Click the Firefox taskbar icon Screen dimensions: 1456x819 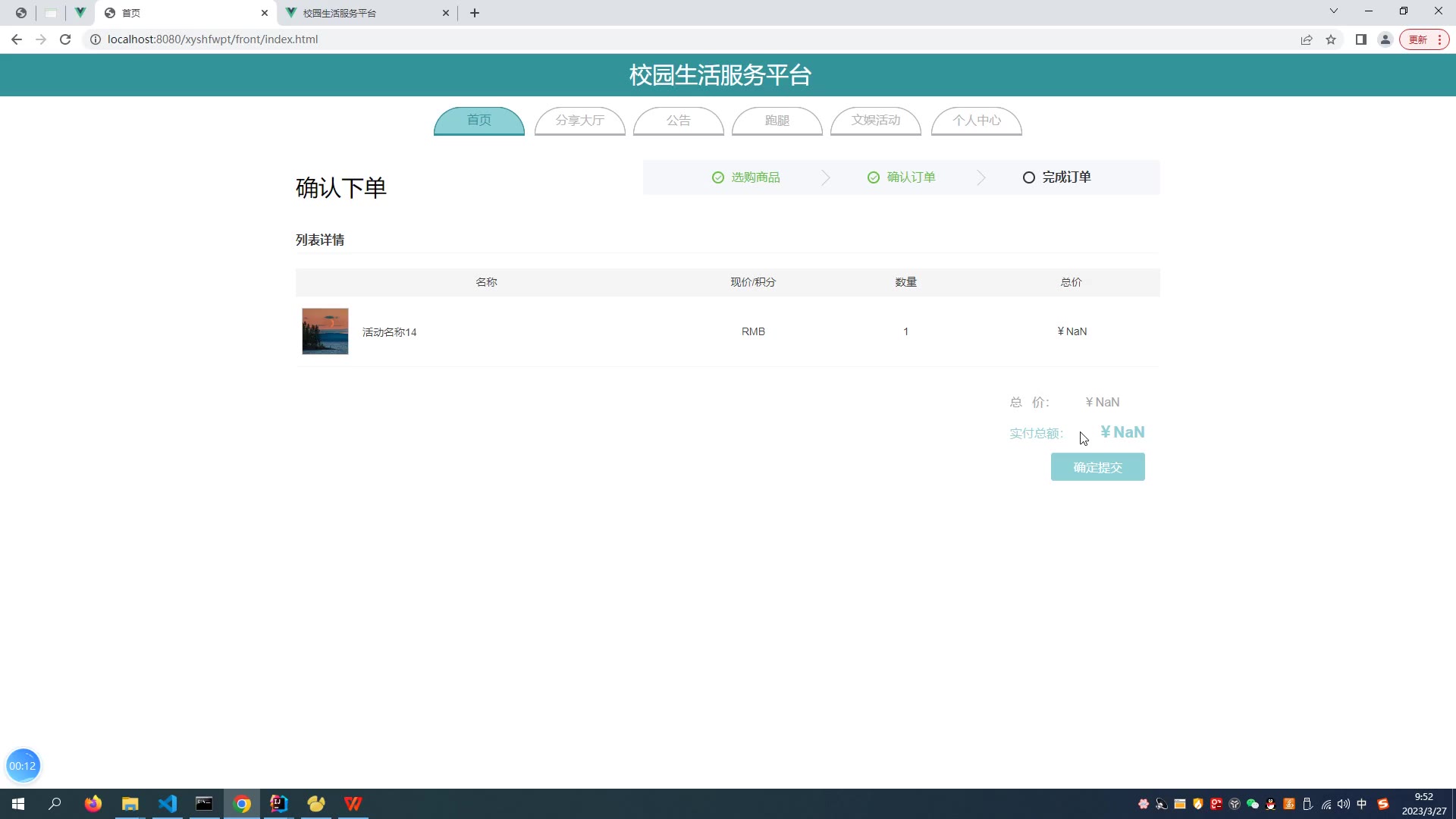(x=93, y=804)
